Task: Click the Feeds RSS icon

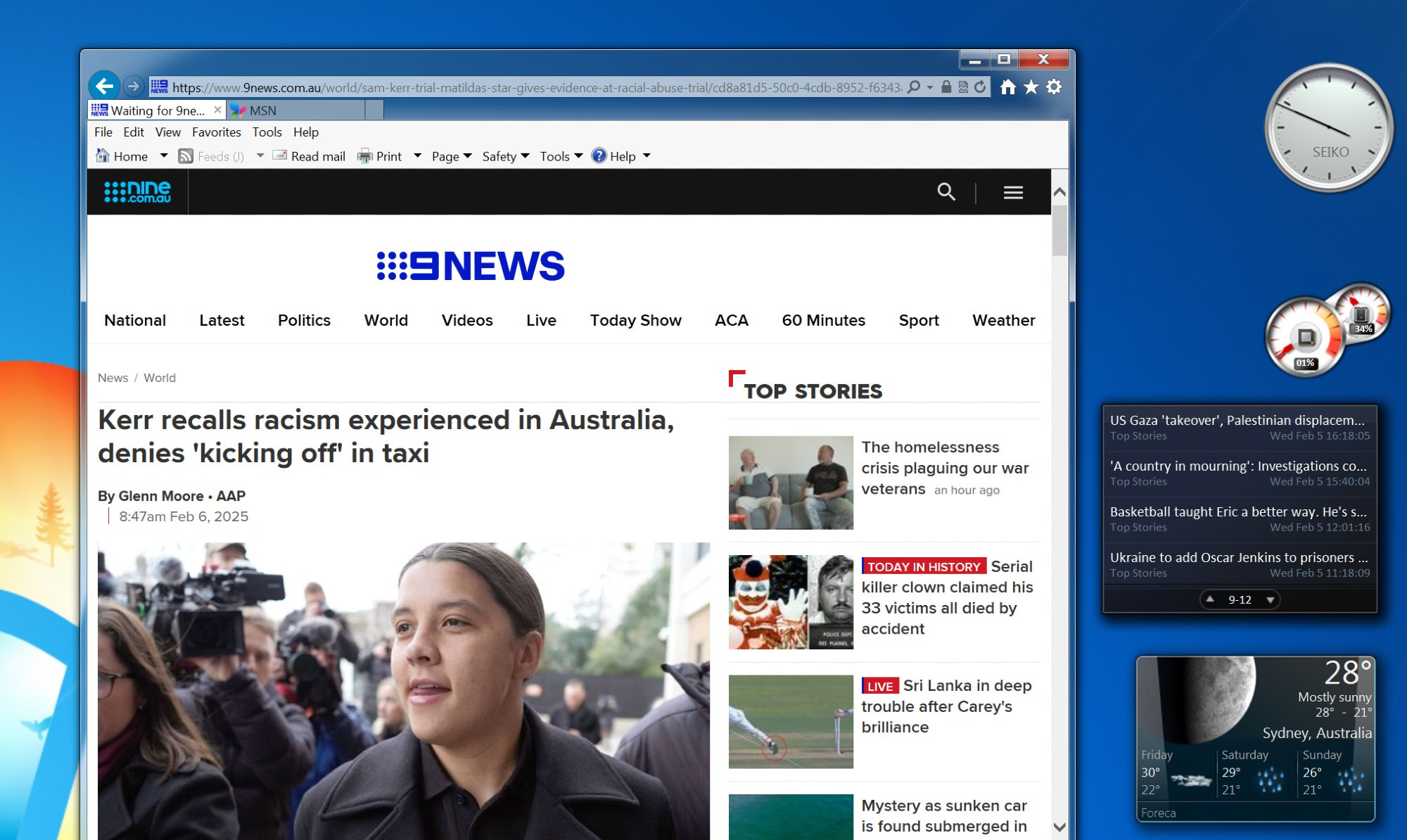Action: coord(186,156)
